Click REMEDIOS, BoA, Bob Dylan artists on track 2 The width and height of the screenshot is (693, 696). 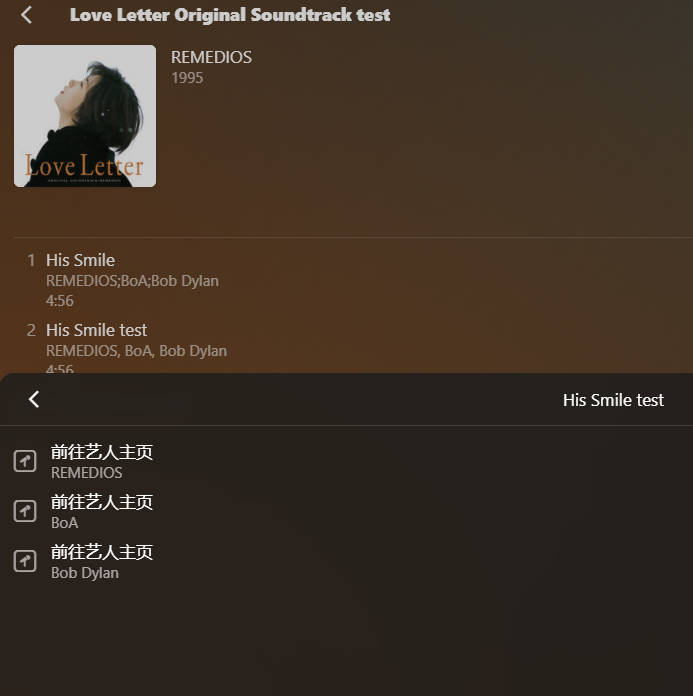136,351
